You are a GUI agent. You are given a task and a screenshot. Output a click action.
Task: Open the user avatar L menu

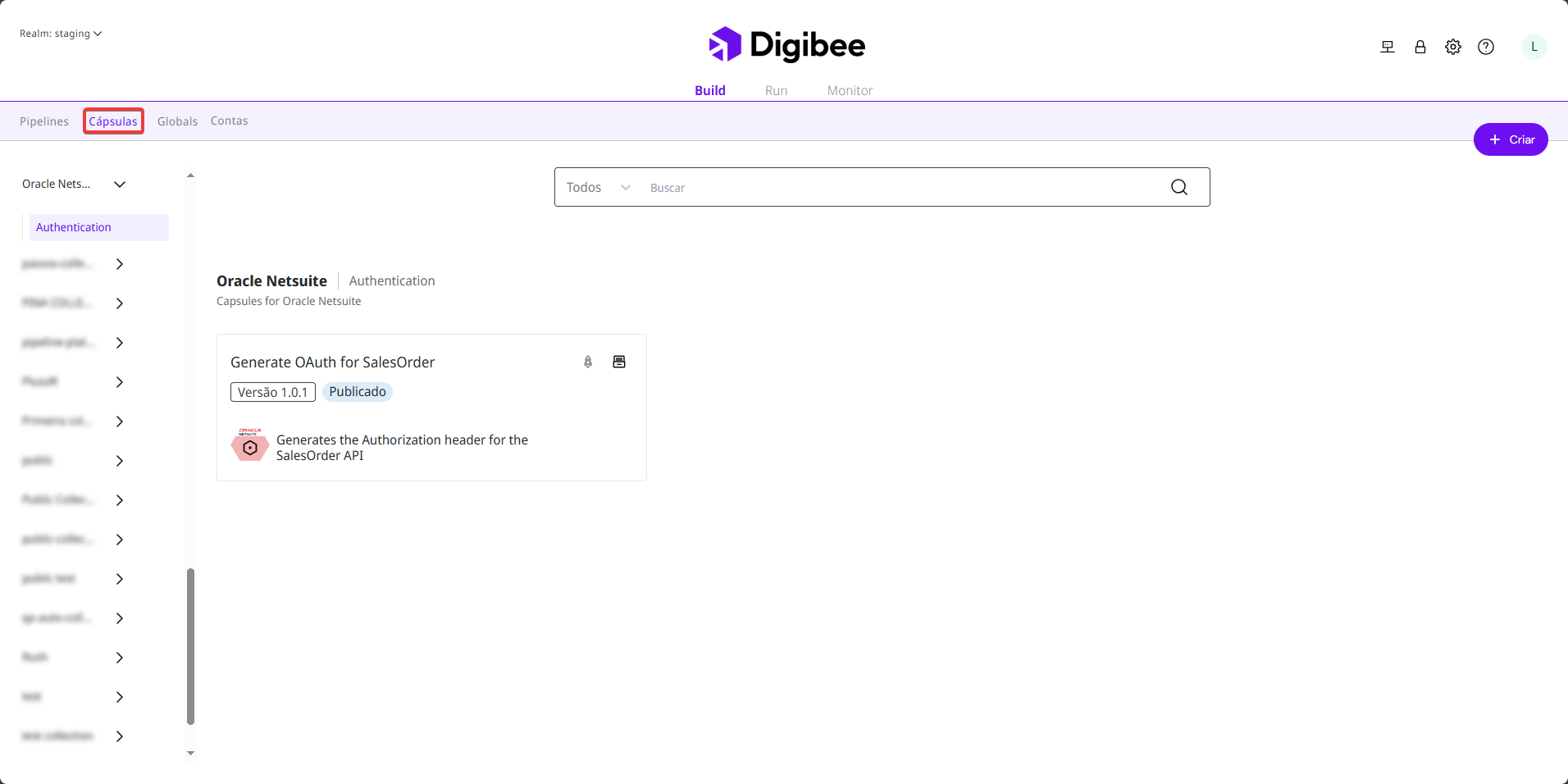click(x=1534, y=47)
